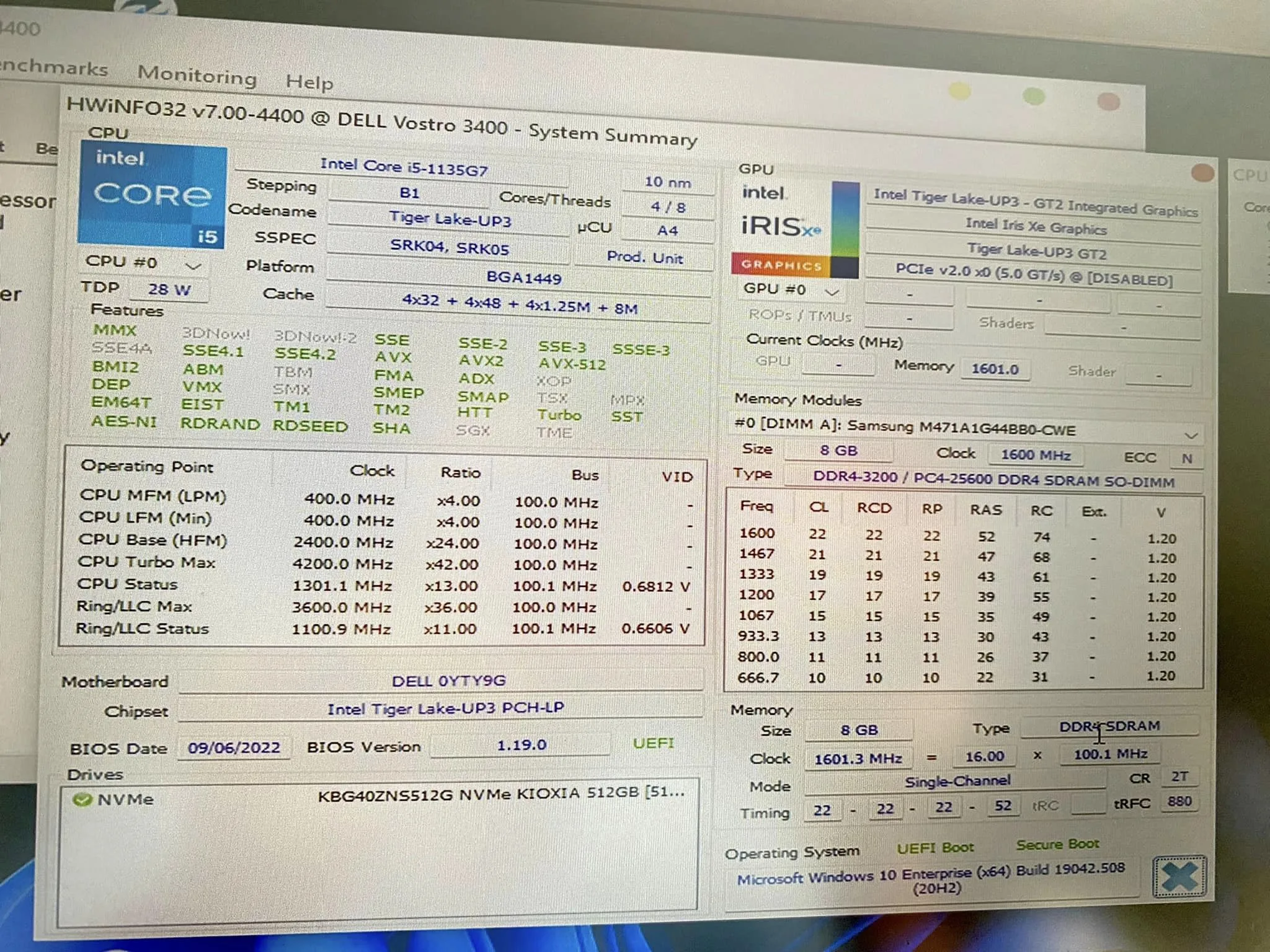Viewport: 1270px width, 952px height.
Task: Click the Cache value "4x32 + 4x48 + 4x1.25M + 8M"
Action: [520, 306]
